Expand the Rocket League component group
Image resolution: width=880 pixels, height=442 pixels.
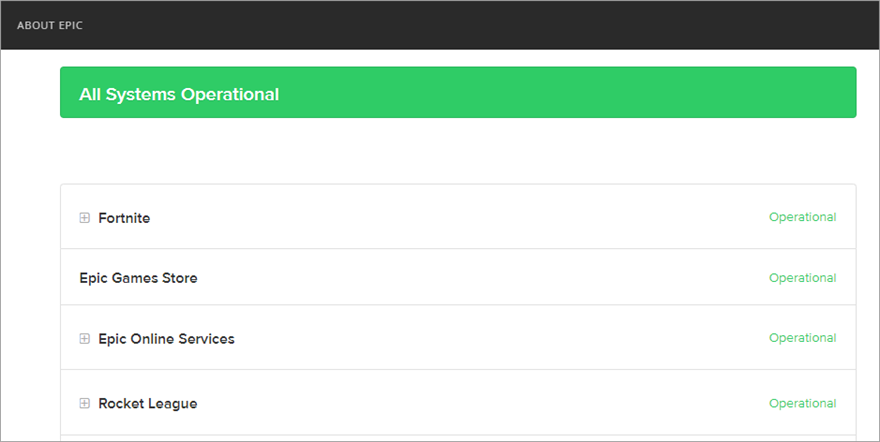tap(85, 404)
